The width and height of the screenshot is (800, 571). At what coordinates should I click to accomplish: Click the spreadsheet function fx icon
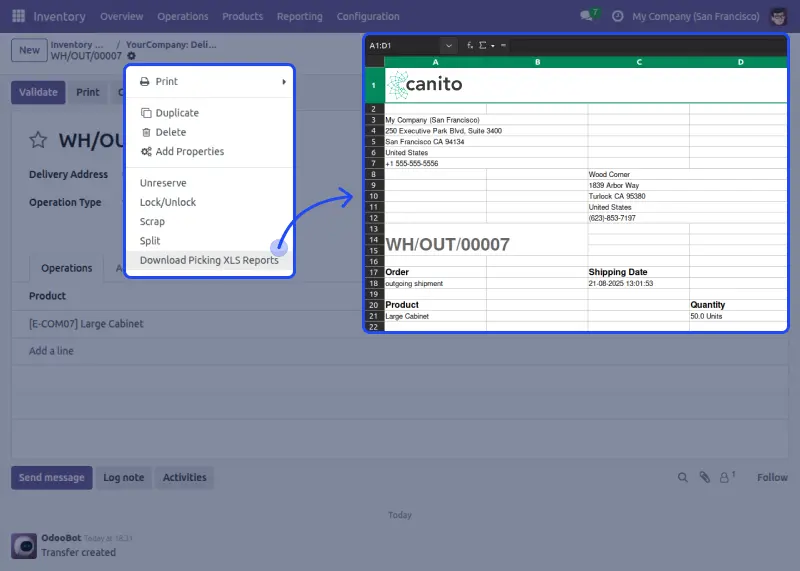tap(469, 45)
